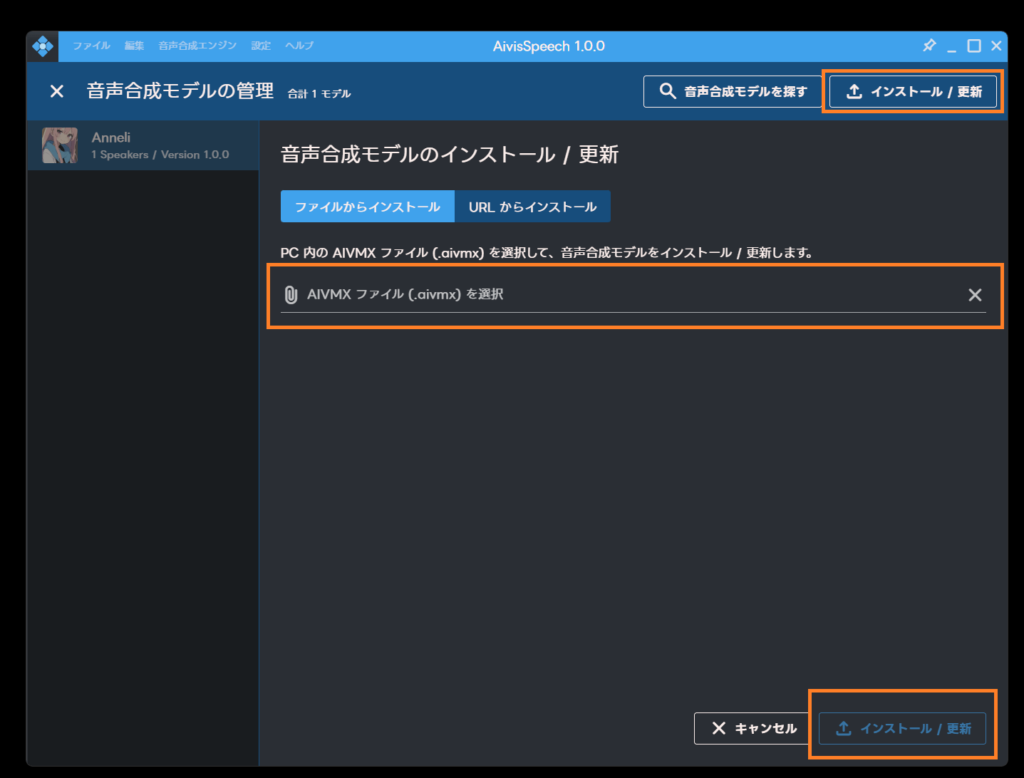Click the Anneli avatar thumbnail

59,145
